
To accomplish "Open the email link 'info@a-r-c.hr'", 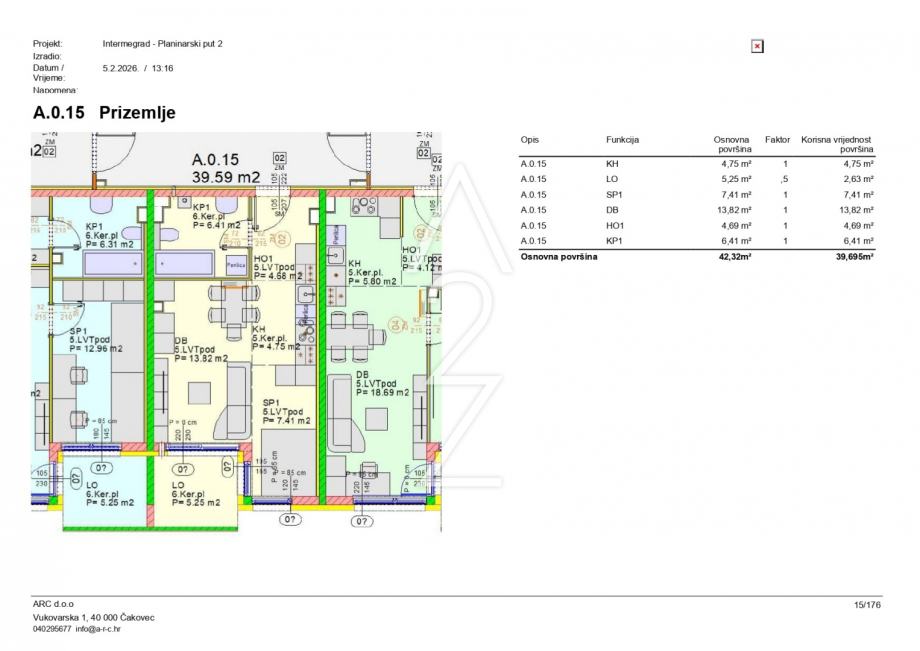I will [x=98, y=629].
